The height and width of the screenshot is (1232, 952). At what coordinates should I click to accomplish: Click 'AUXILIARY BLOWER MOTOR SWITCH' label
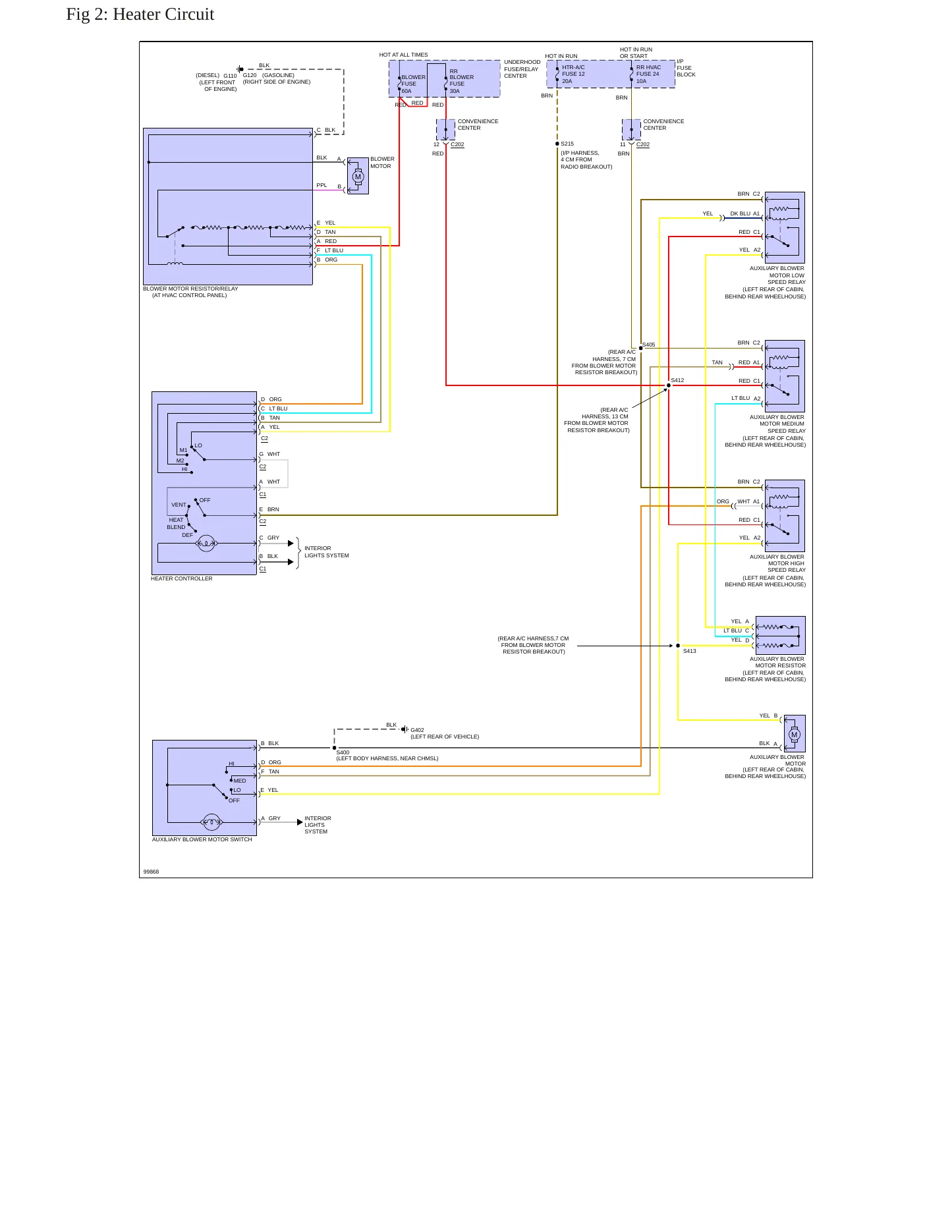tap(202, 839)
